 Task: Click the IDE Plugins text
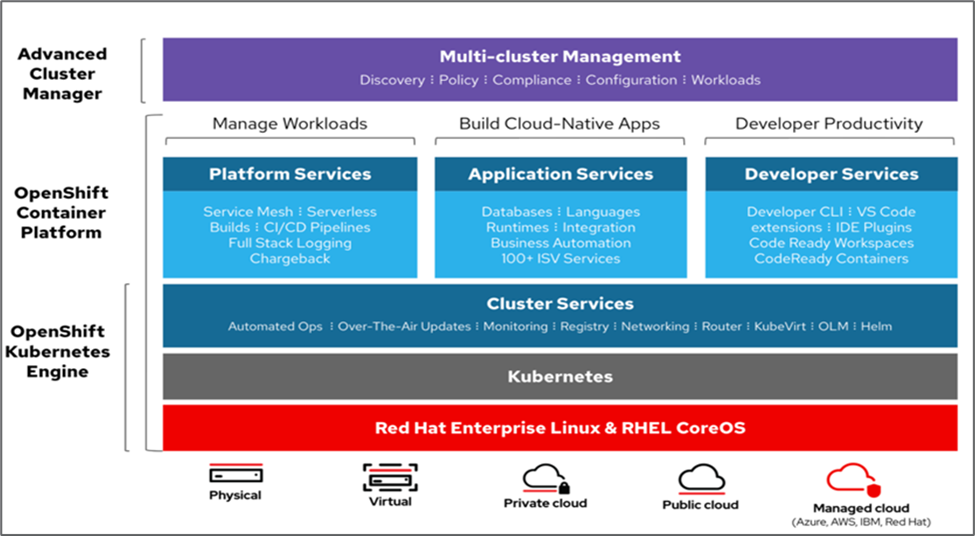click(x=874, y=228)
